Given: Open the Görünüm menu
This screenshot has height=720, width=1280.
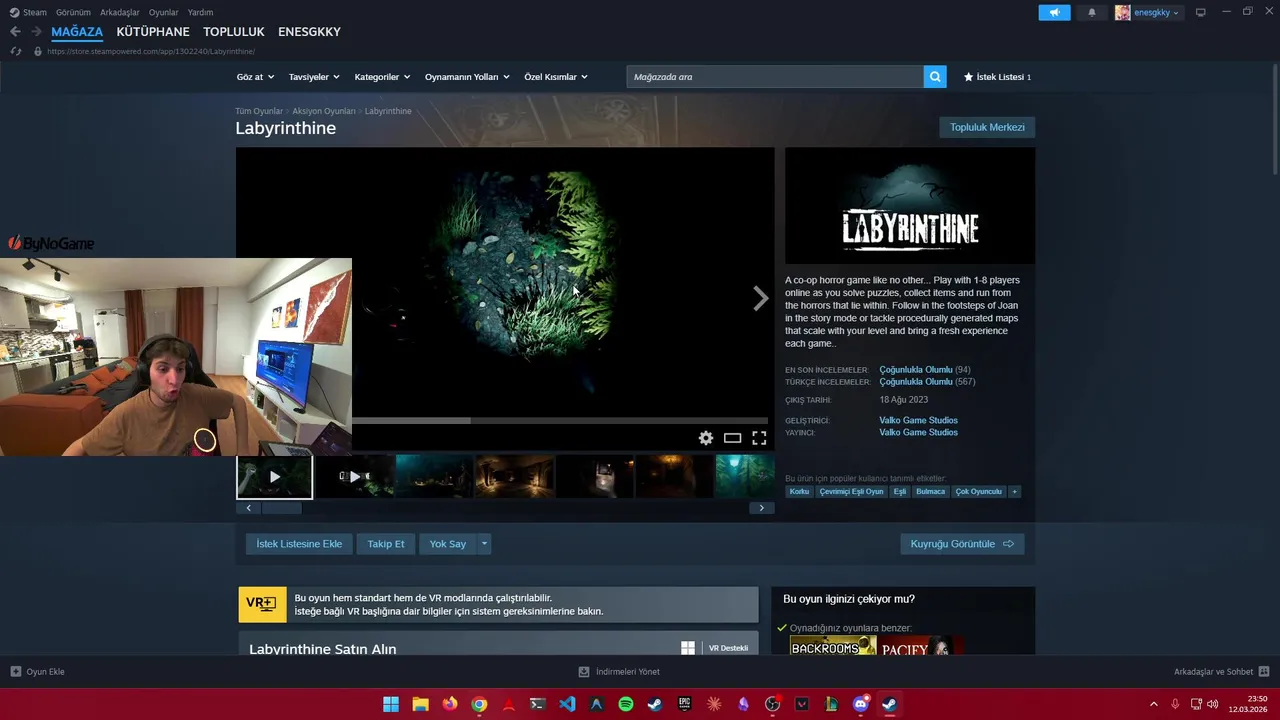Looking at the screenshot, I should click(73, 12).
